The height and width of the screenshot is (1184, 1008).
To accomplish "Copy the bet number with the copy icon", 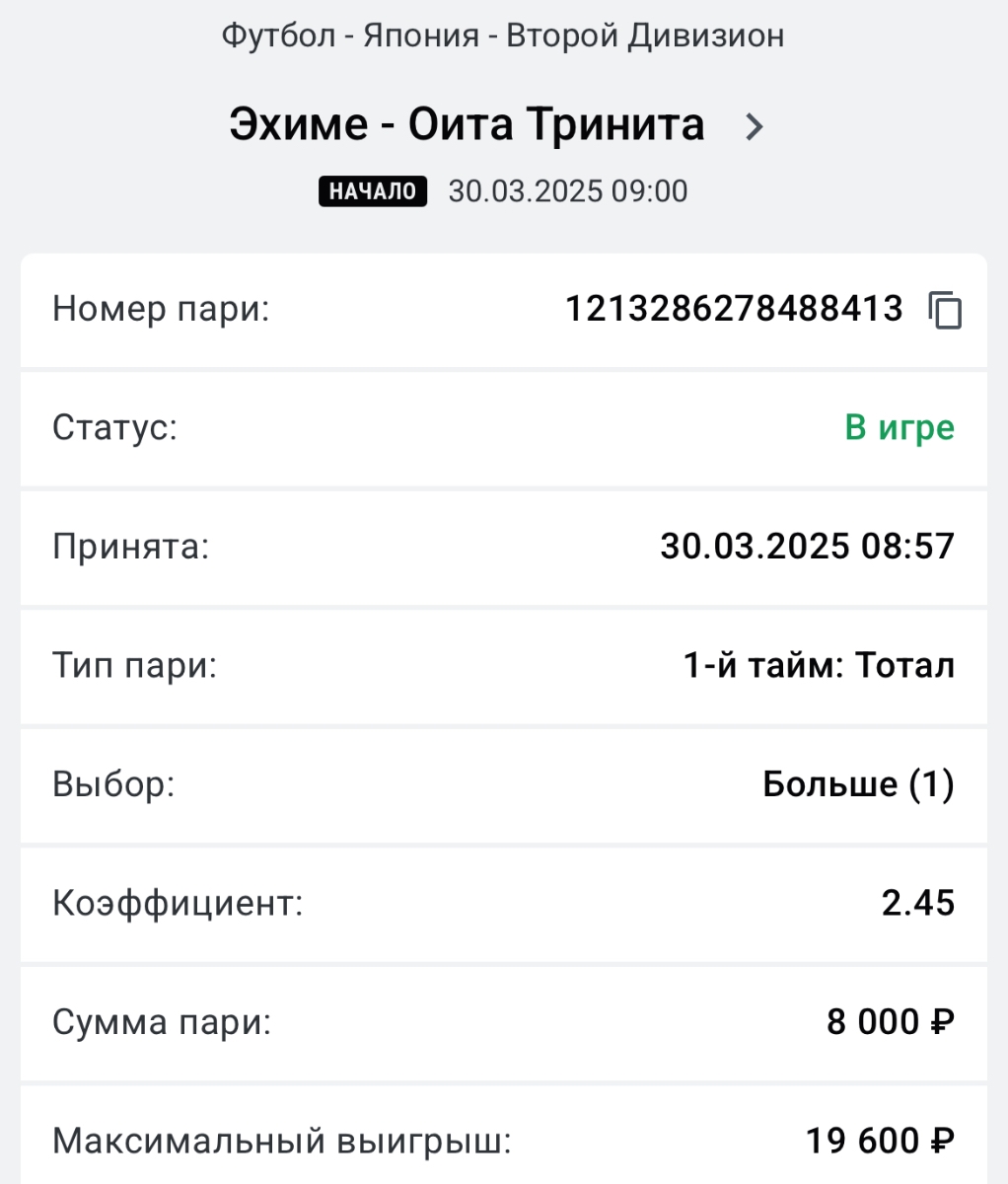I will 945,310.
